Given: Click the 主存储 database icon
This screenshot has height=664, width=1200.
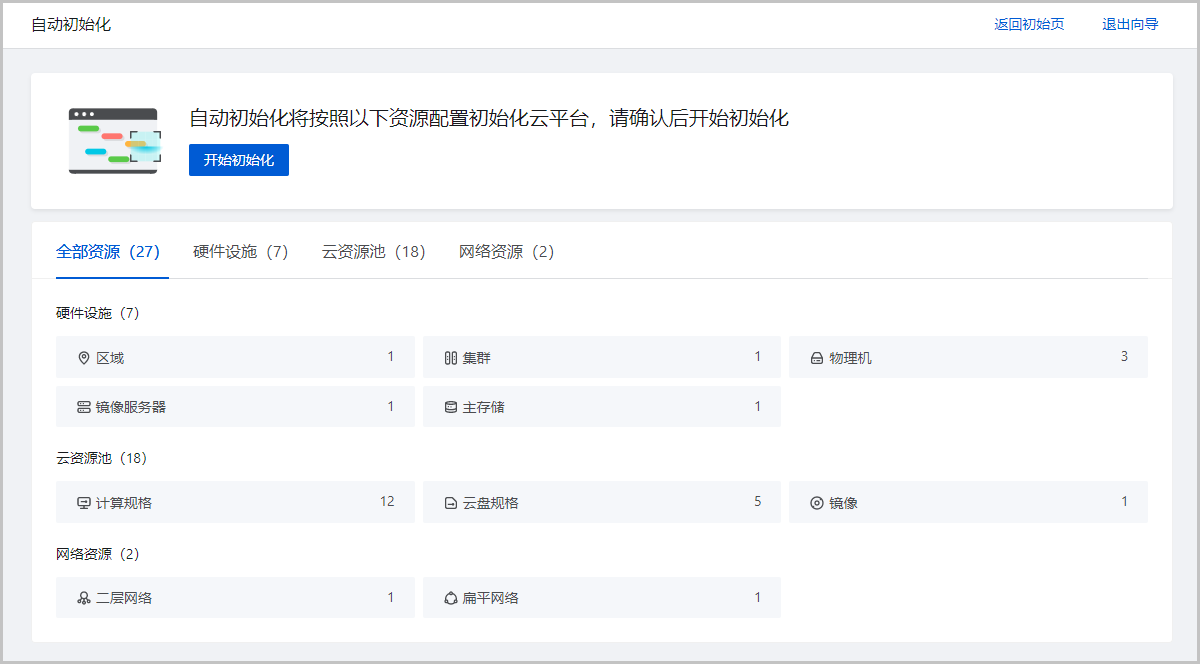Looking at the screenshot, I should pyautogui.click(x=450, y=407).
